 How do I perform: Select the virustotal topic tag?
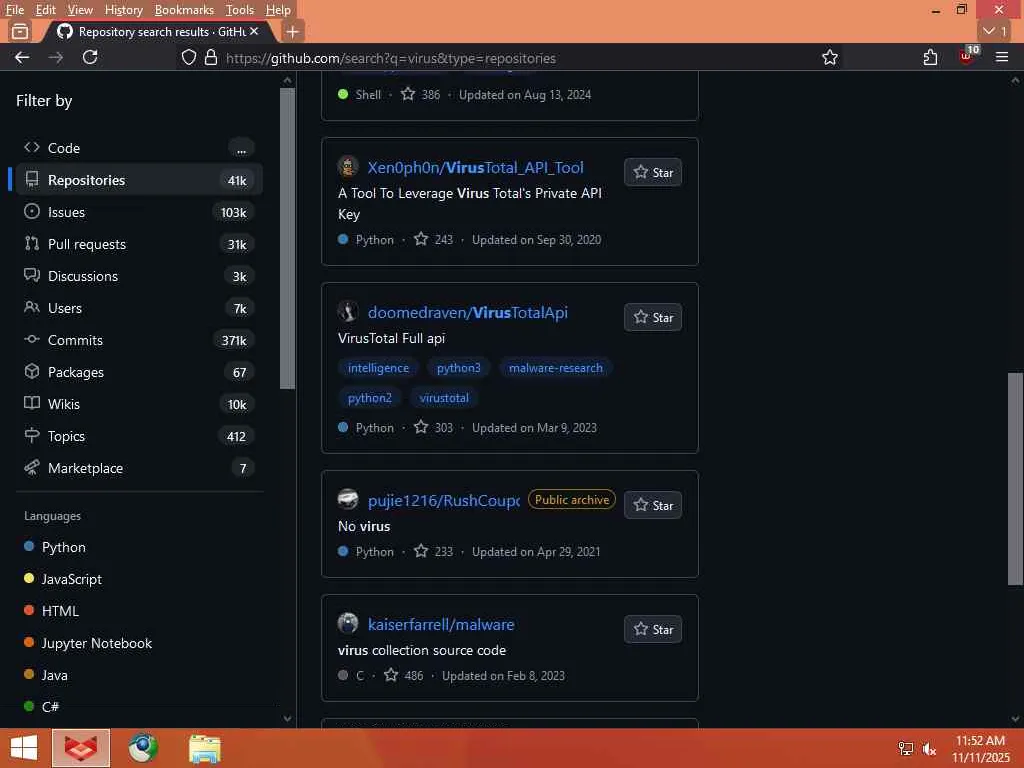point(444,398)
